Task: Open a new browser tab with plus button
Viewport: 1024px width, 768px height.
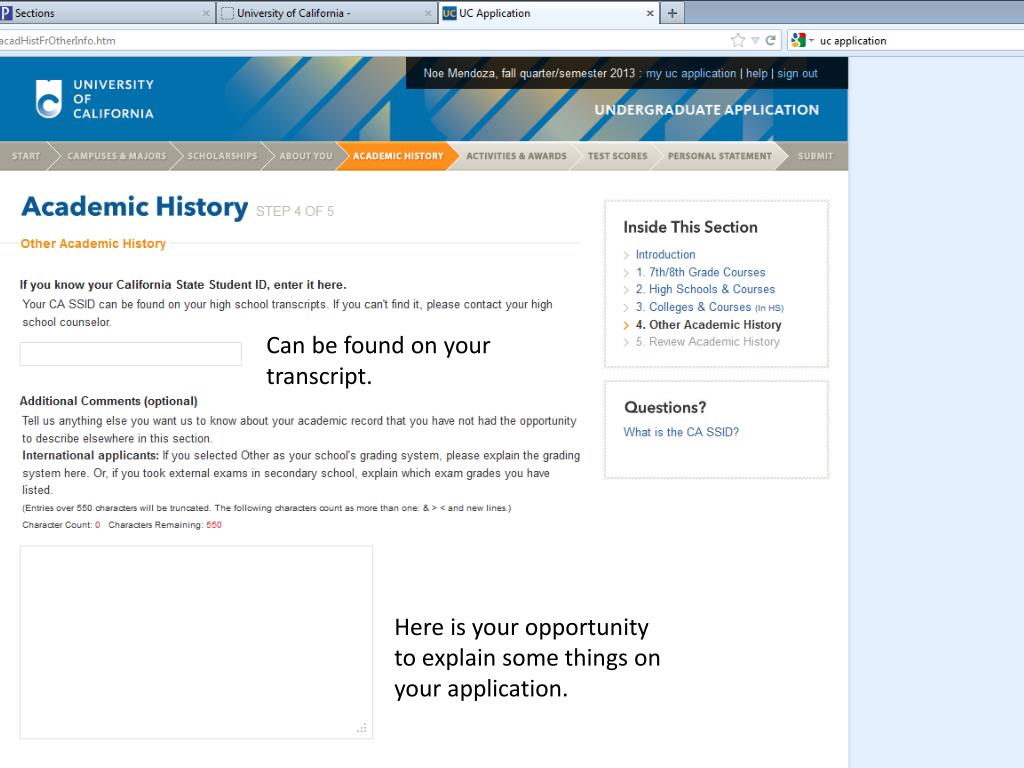Action: (672, 13)
